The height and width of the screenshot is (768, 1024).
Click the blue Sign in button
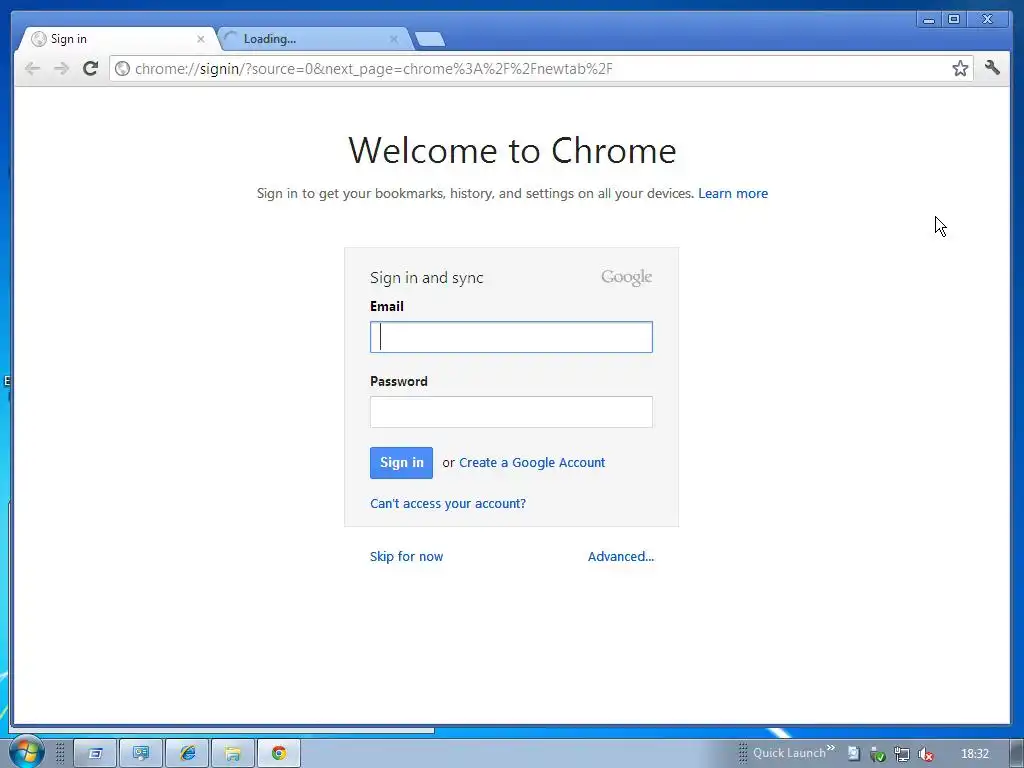click(401, 463)
